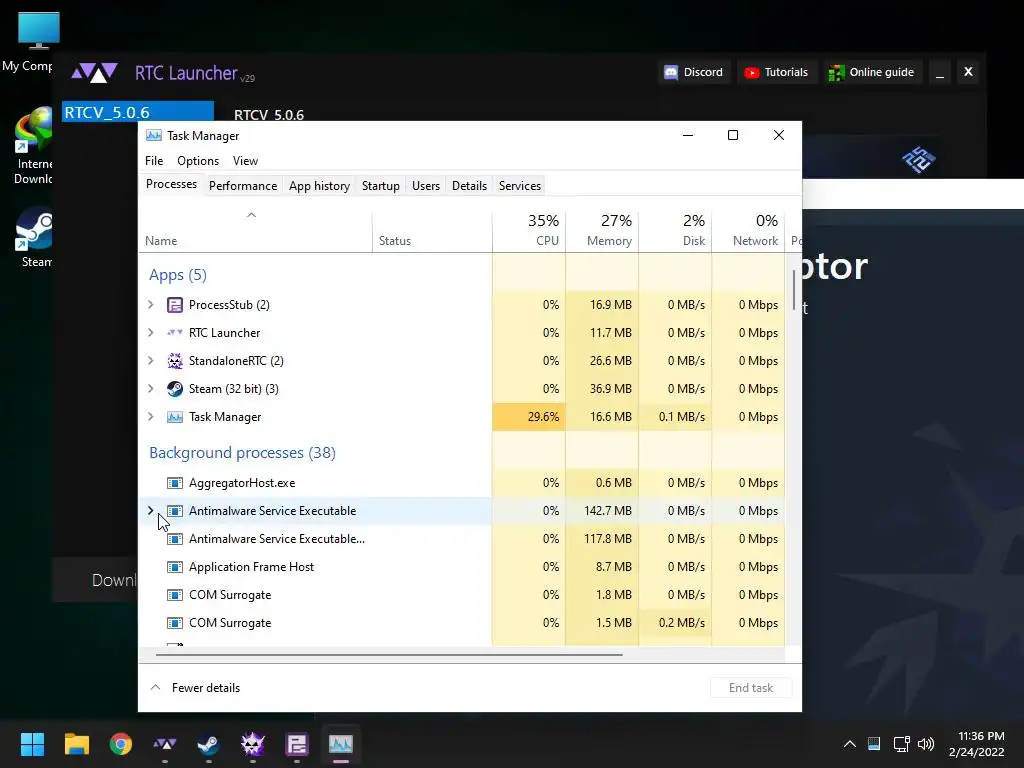The width and height of the screenshot is (1024, 768).
Task: Open Discord link in RTC Launcher
Action: [x=694, y=72]
